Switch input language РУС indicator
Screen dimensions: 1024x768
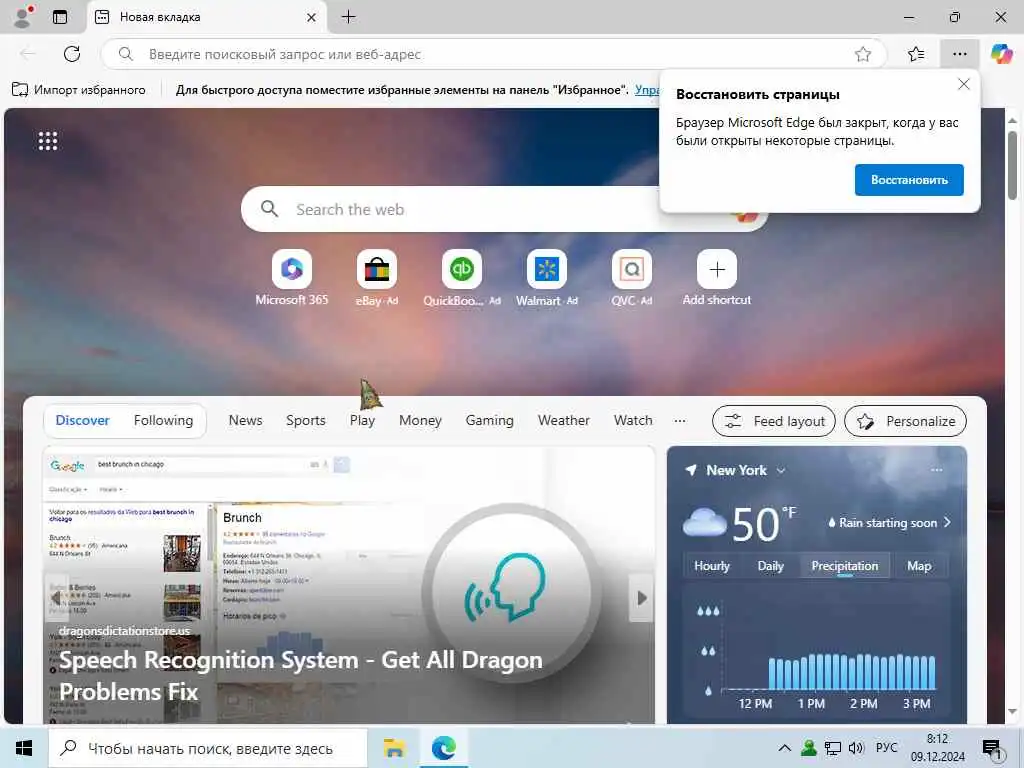click(x=886, y=748)
